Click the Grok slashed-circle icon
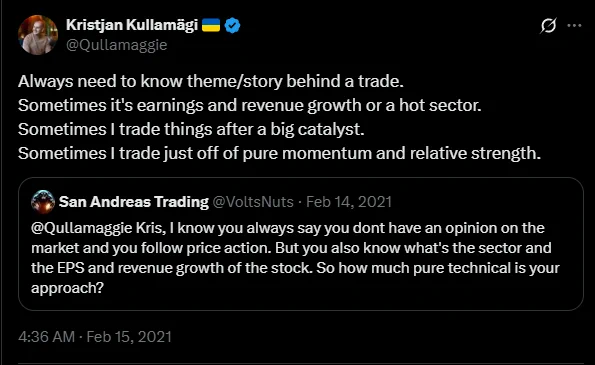Screen dimensions: 595x365 [548, 25]
